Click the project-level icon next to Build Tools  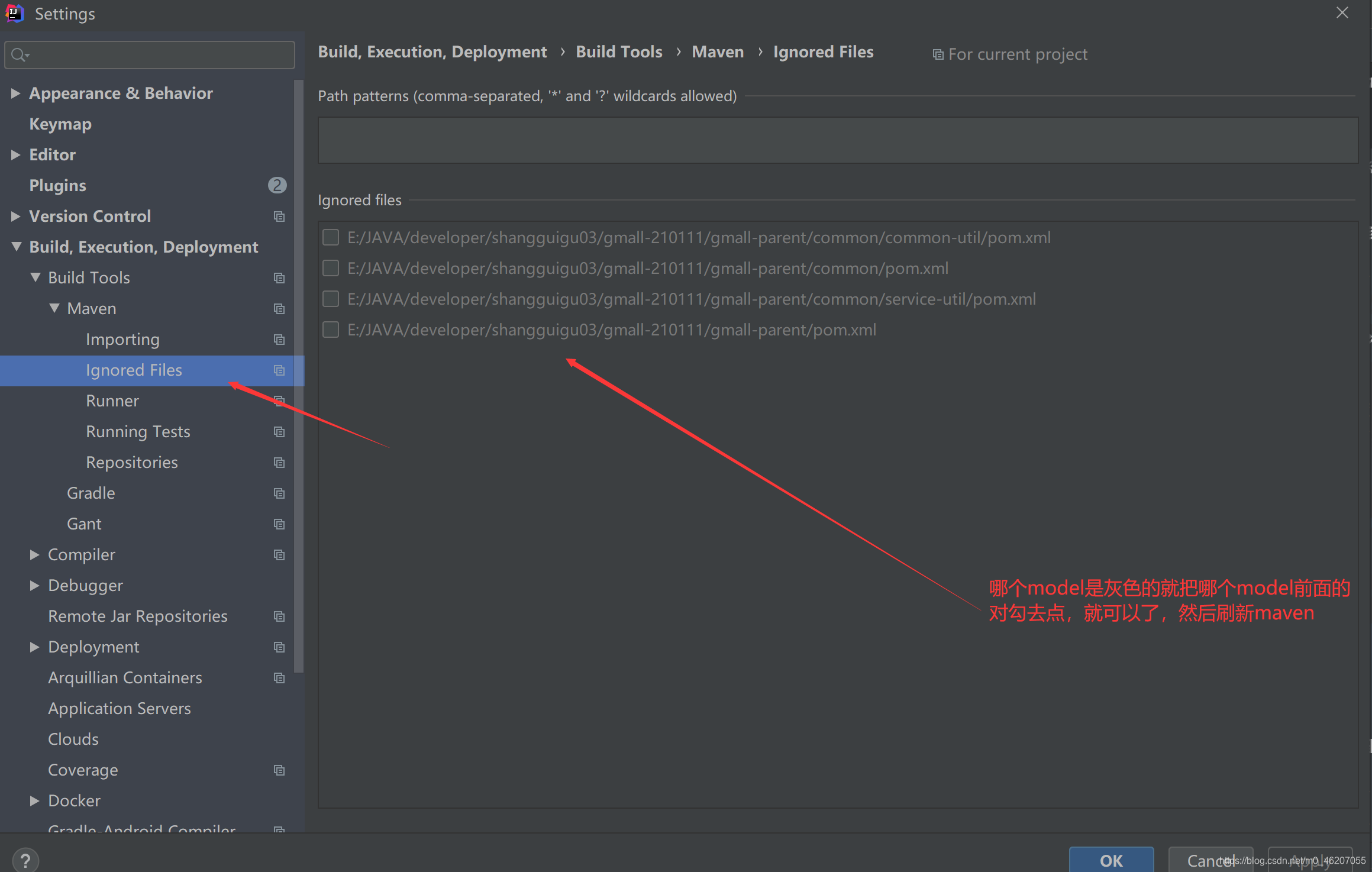click(279, 278)
